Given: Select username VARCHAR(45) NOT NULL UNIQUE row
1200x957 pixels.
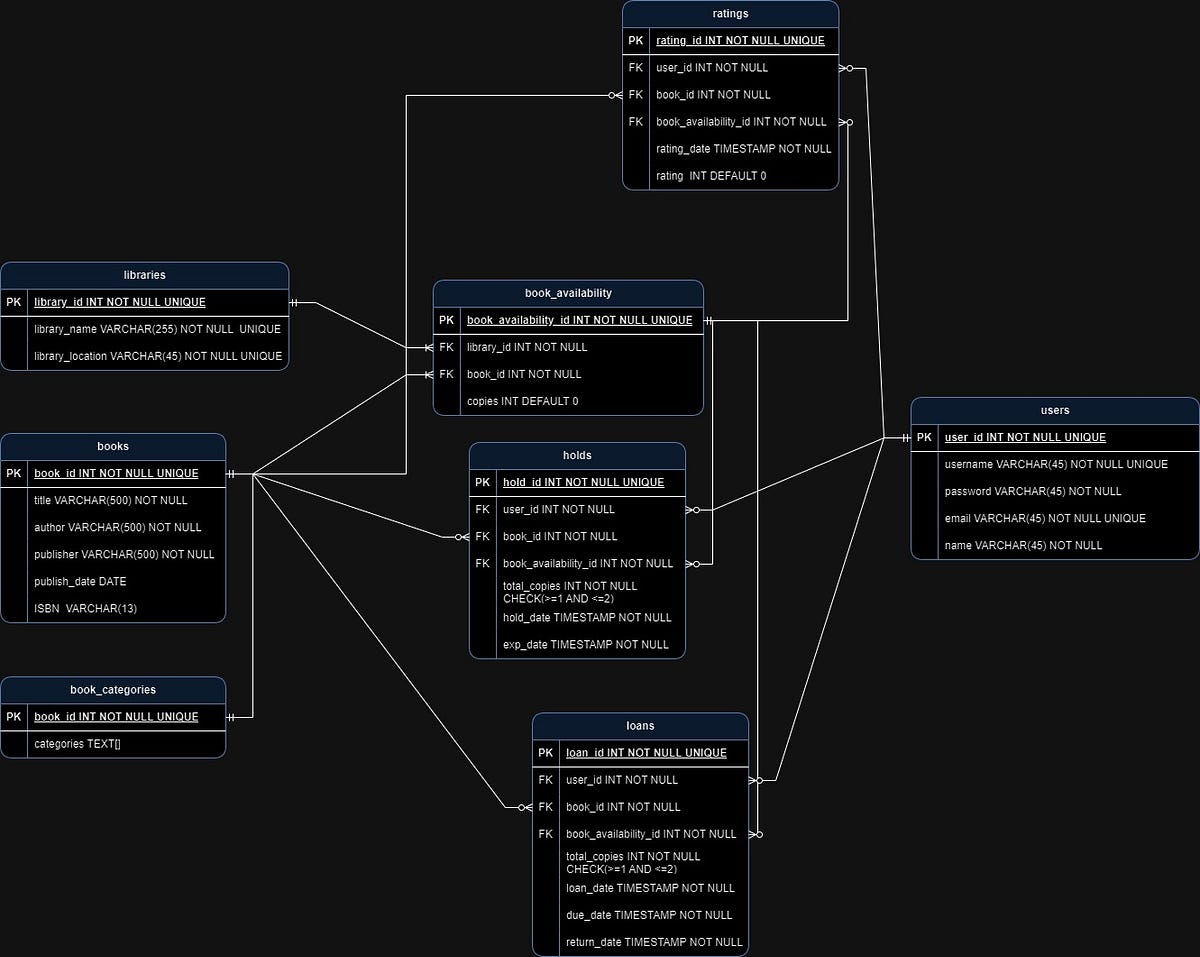Looking at the screenshot, I should [1055, 464].
